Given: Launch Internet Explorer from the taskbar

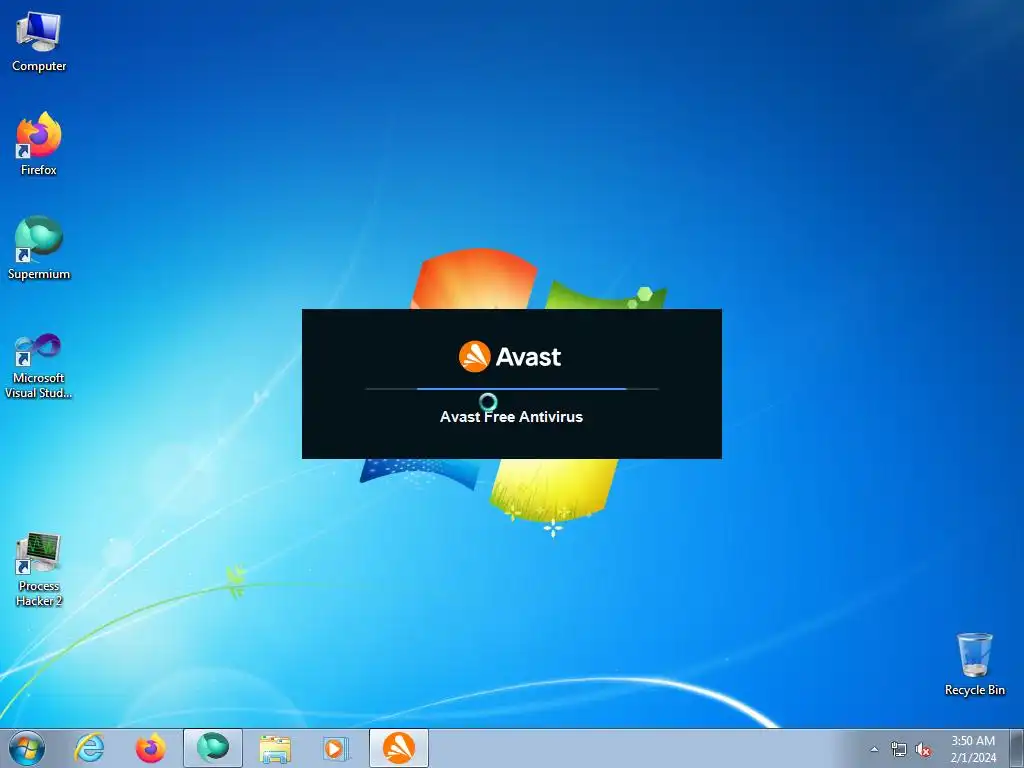Looking at the screenshot, I should pos(89,748).
